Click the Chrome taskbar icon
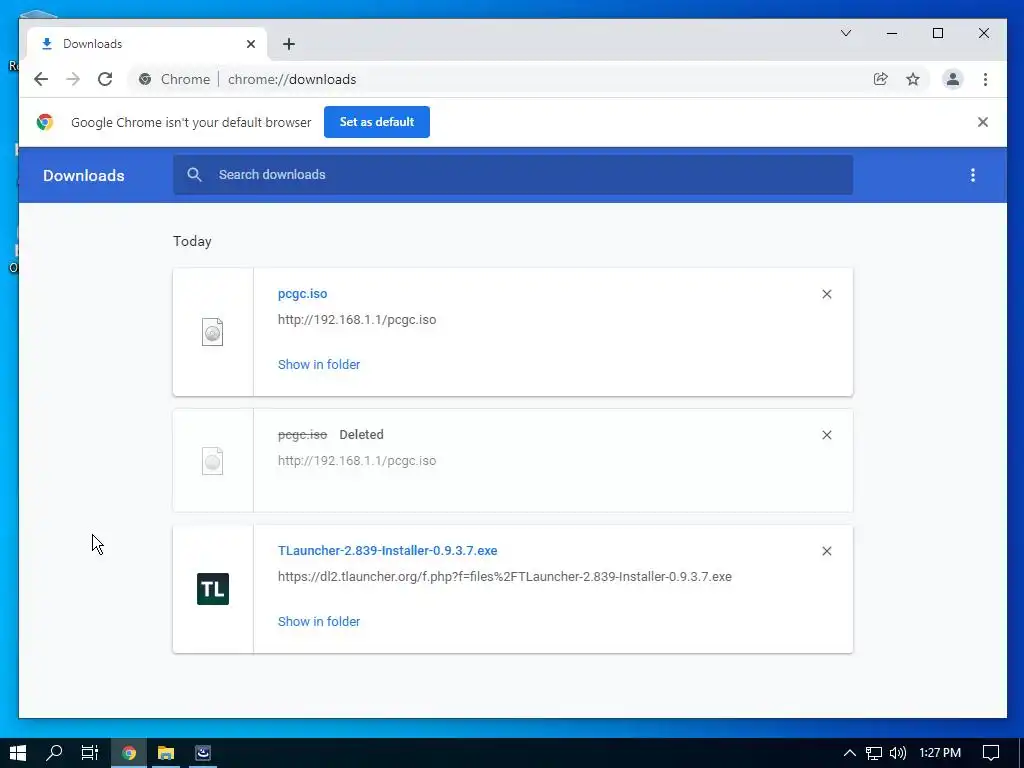The height and width of the screenshot is (768, 1024). [129, 753]
